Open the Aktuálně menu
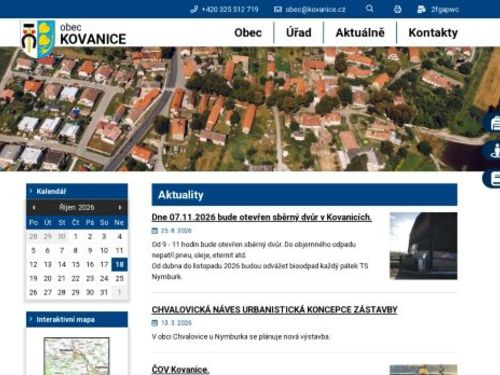 point(360,33)
